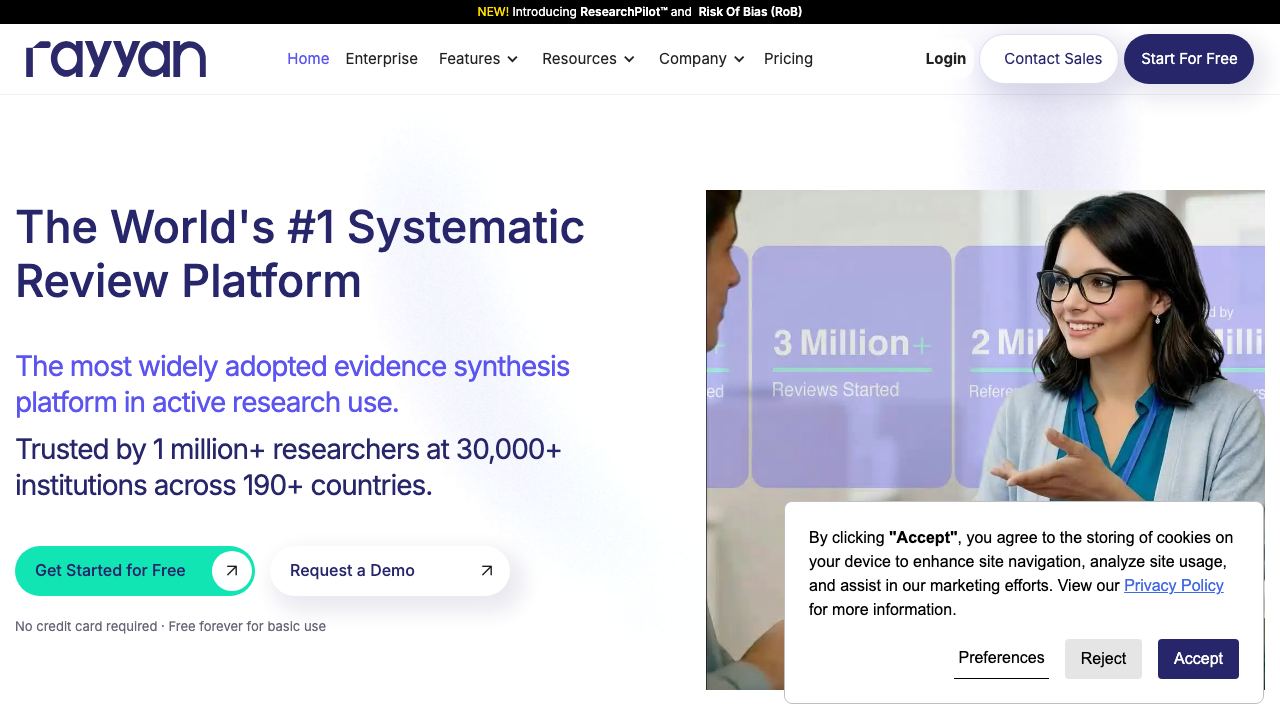The width and height of the screenshot is (1280, 720).
Task: Open the Company menu
Action: [x=702, y=59]
